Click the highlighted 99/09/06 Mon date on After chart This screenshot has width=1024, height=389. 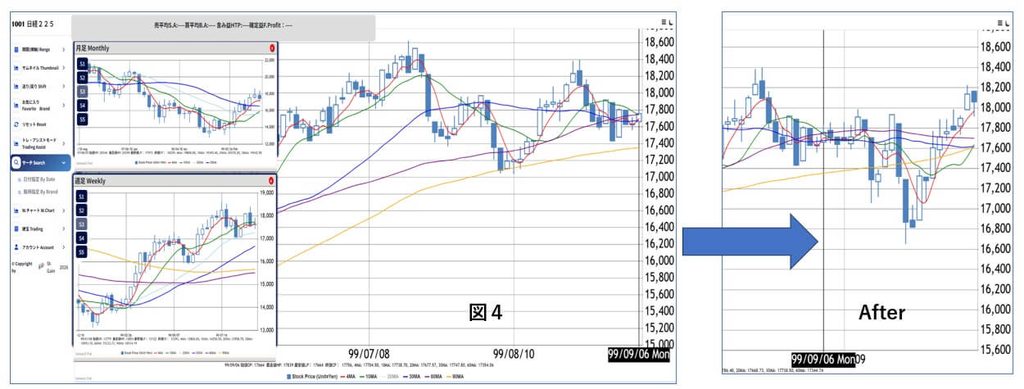823,360
